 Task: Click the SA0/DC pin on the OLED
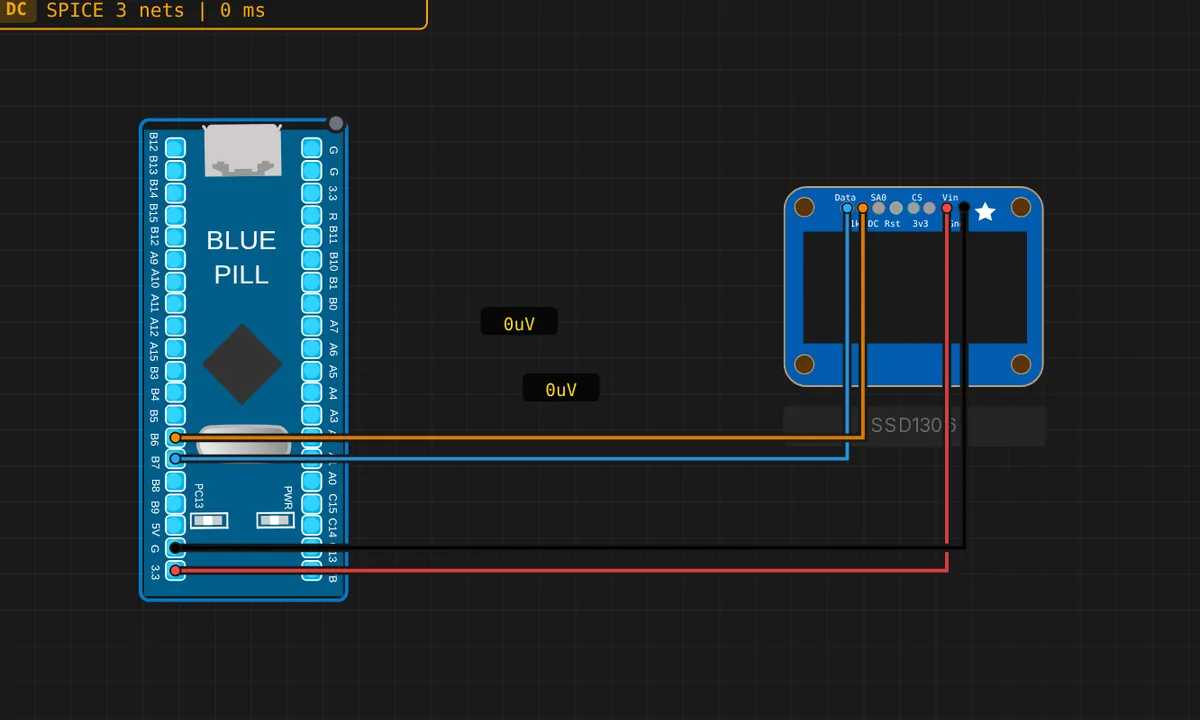879,208
